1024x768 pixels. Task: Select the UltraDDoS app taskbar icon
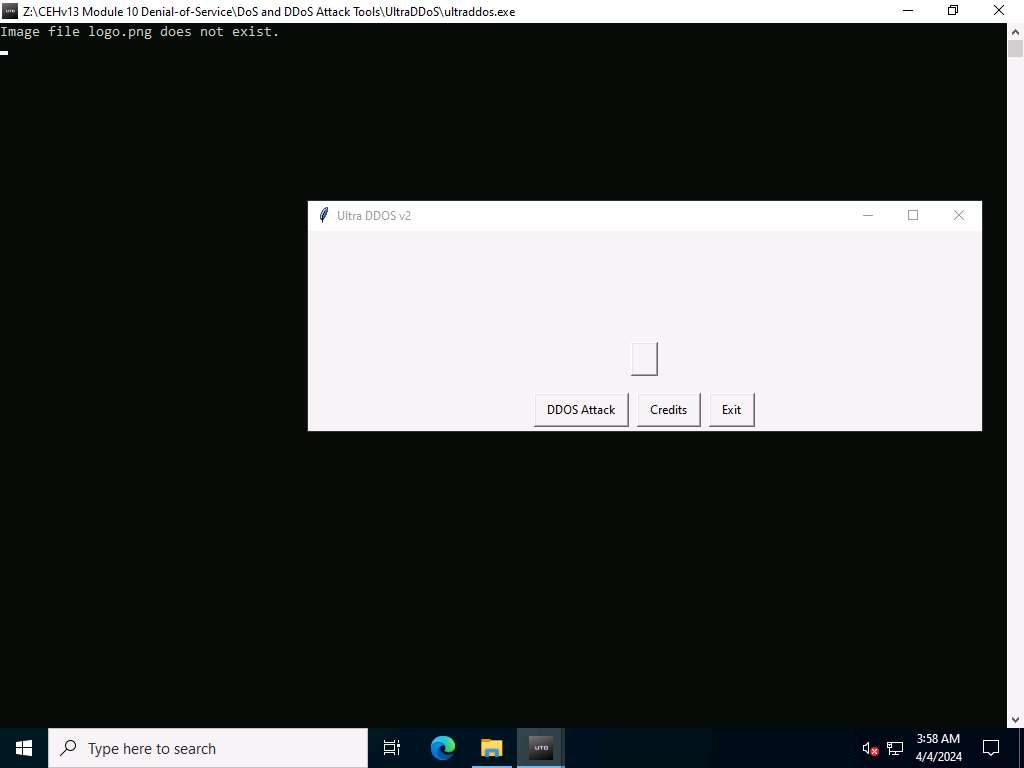[540, 748]
